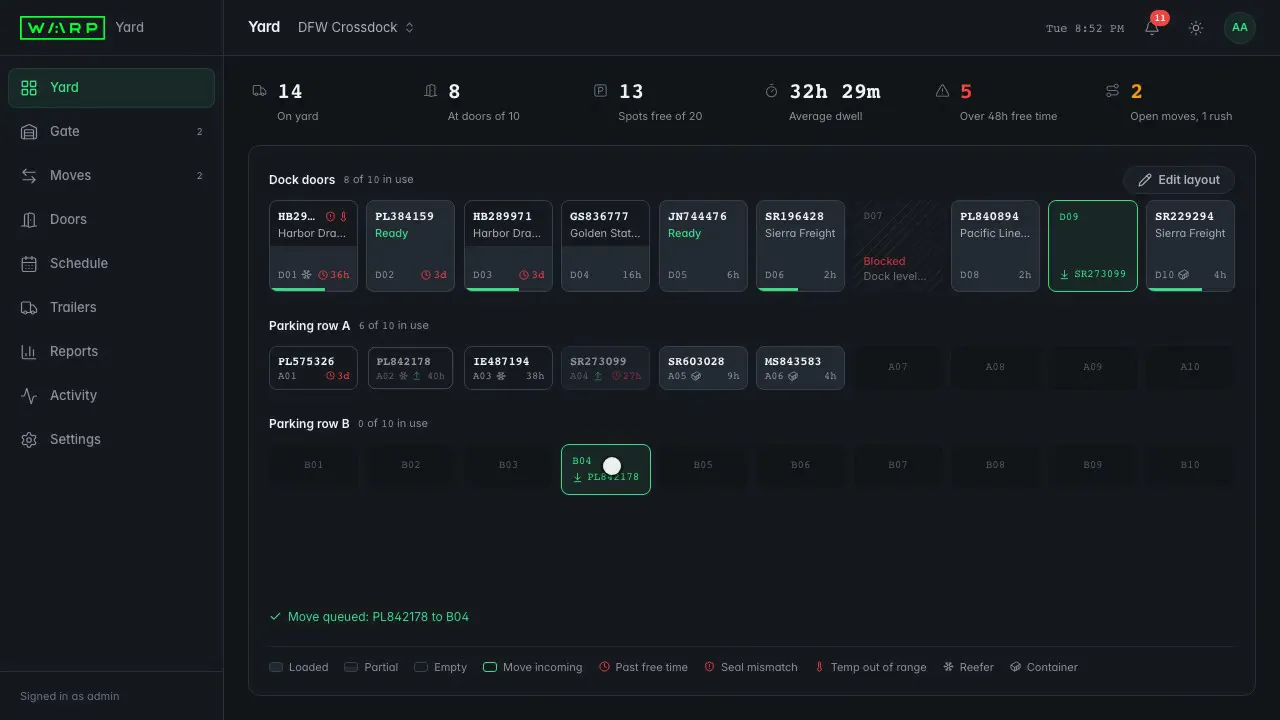Open trailer MS843583 in spot A06
1280x720 pixels.
pyautogui.click(x=800, y=368)
